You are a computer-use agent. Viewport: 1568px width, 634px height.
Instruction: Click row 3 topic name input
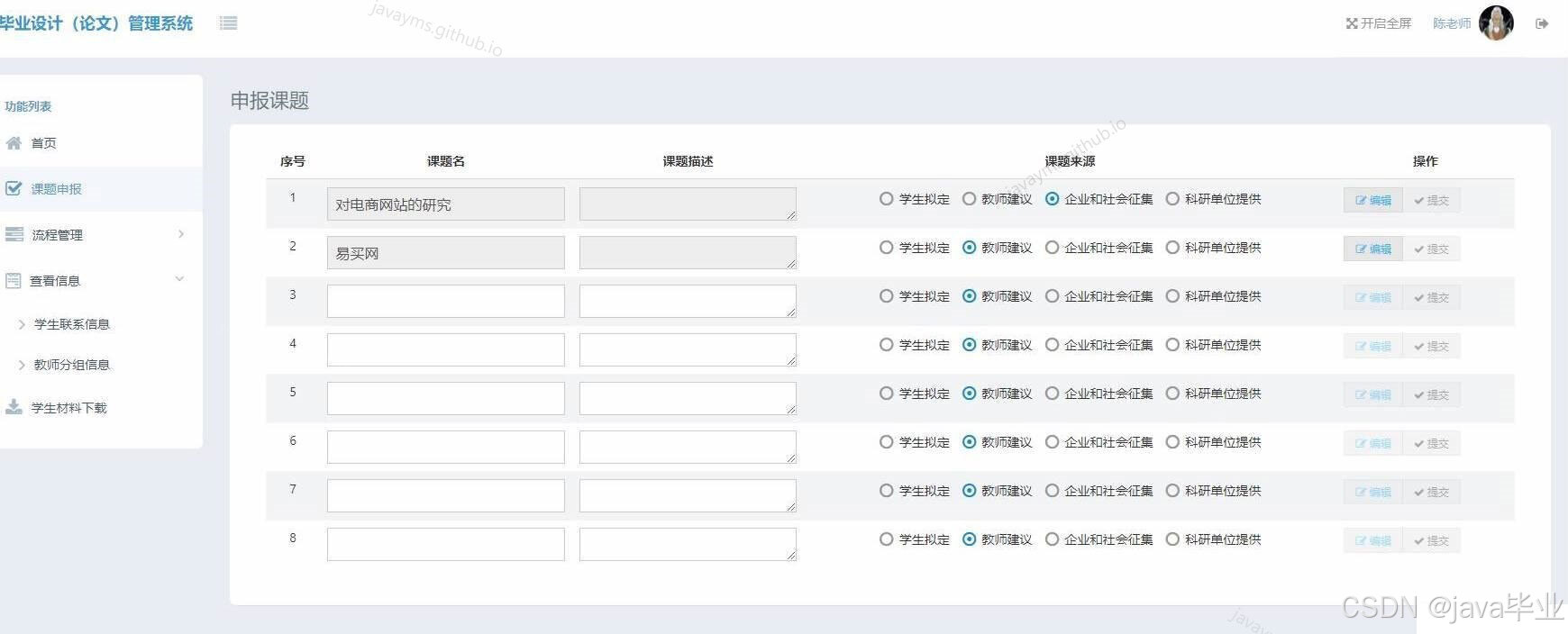tap(446, 302)
